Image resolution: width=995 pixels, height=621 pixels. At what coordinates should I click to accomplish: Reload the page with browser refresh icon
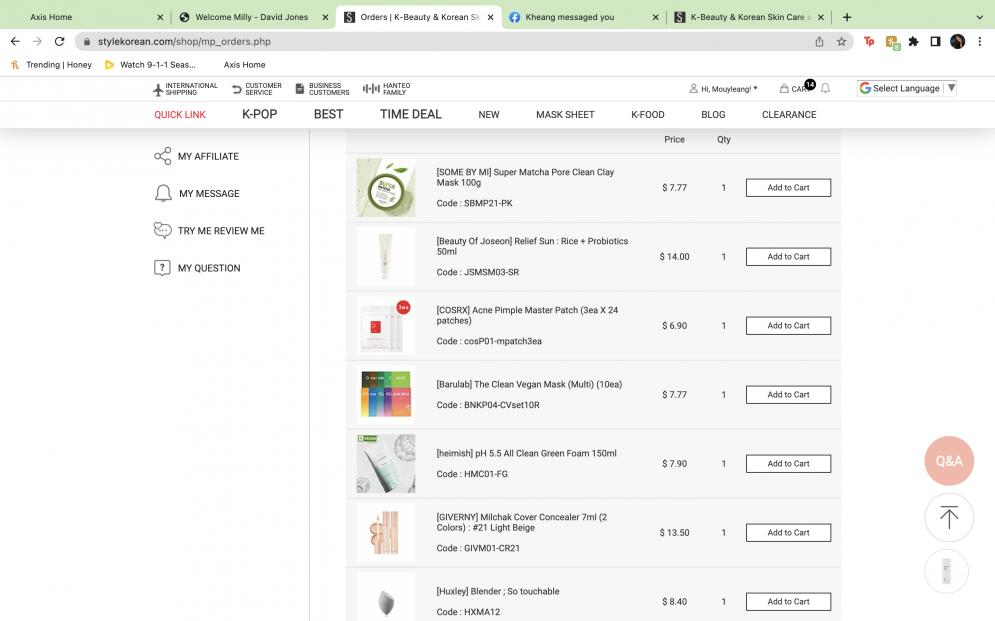[x=59, y=41]
